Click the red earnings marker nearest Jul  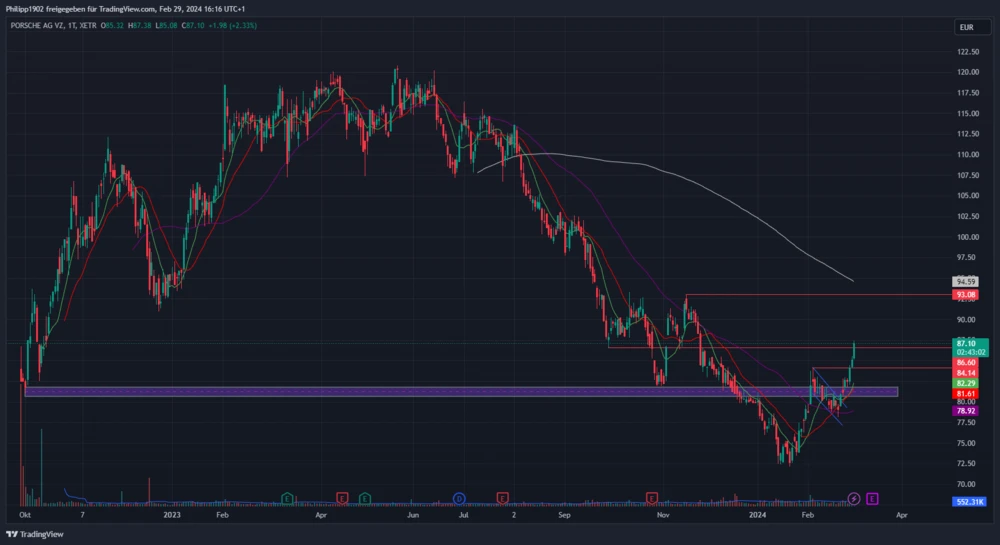point(501,497)
